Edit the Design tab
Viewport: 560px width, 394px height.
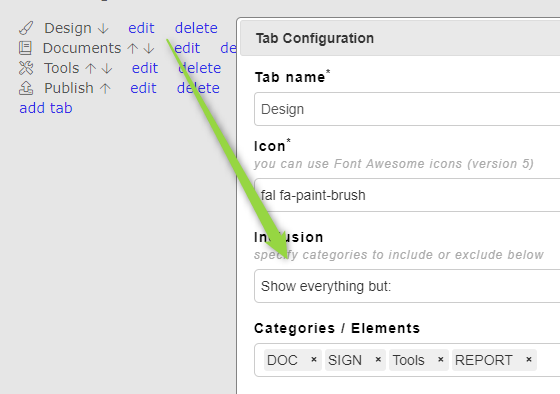(x=141, y=28)
